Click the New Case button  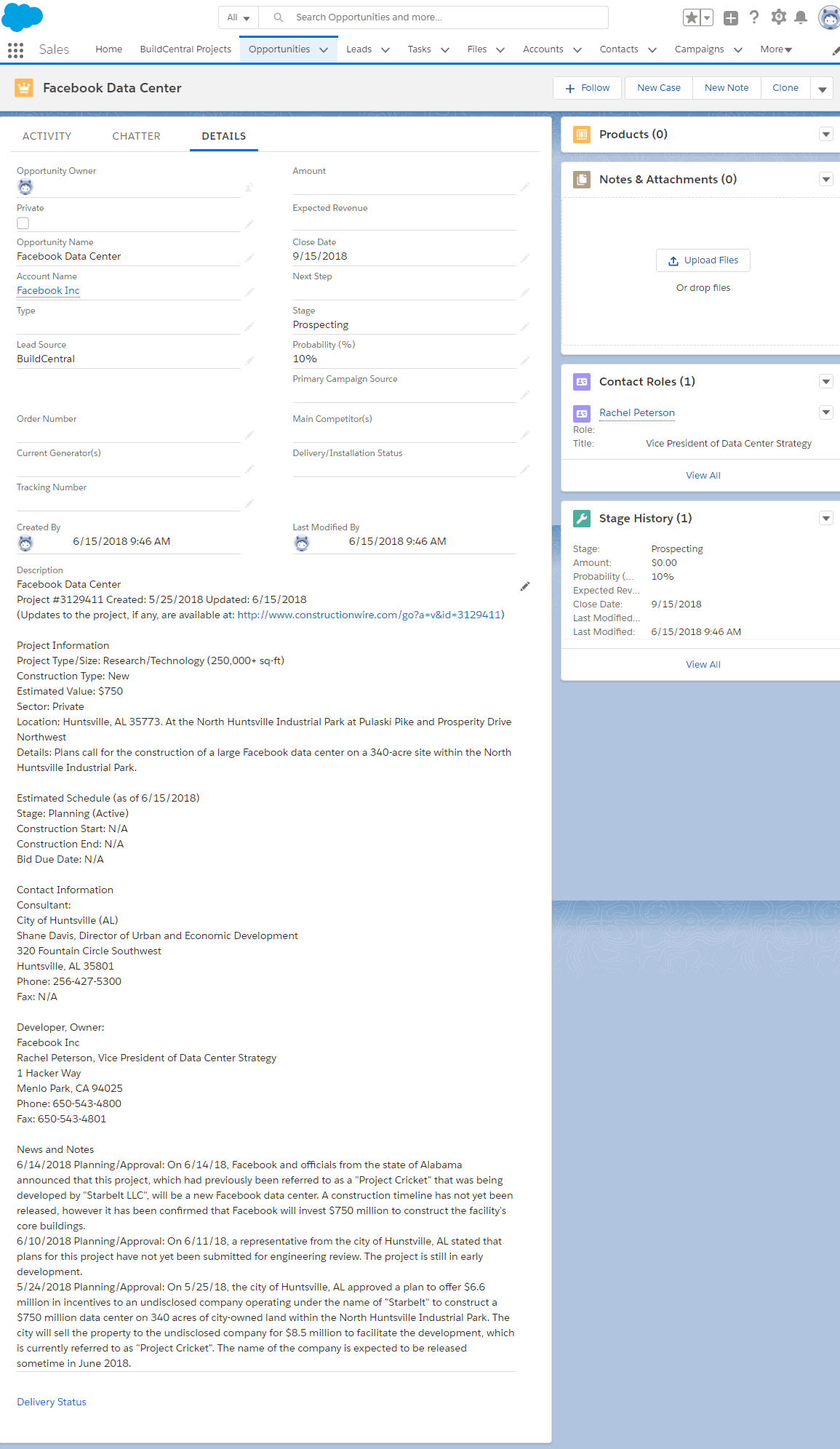[x=659, y=88]
